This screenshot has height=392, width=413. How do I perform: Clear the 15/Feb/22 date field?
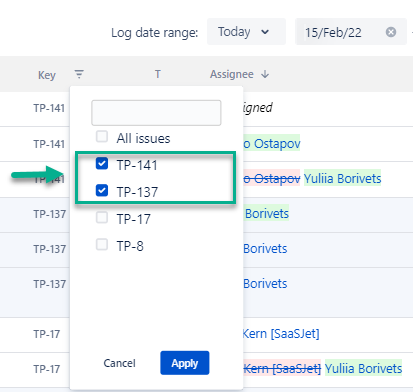point(391,32)
